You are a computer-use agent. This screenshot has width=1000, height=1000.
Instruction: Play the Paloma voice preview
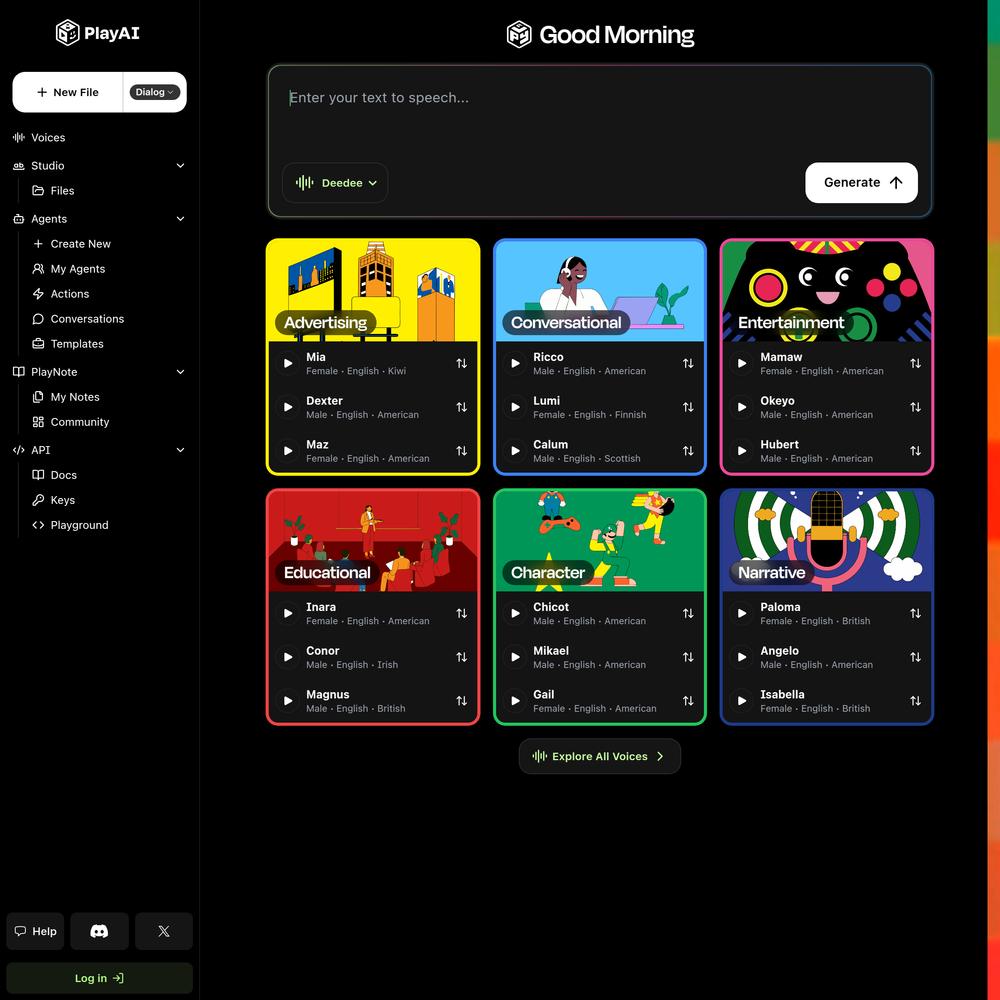pyautogui.click(x=742, y=614)
